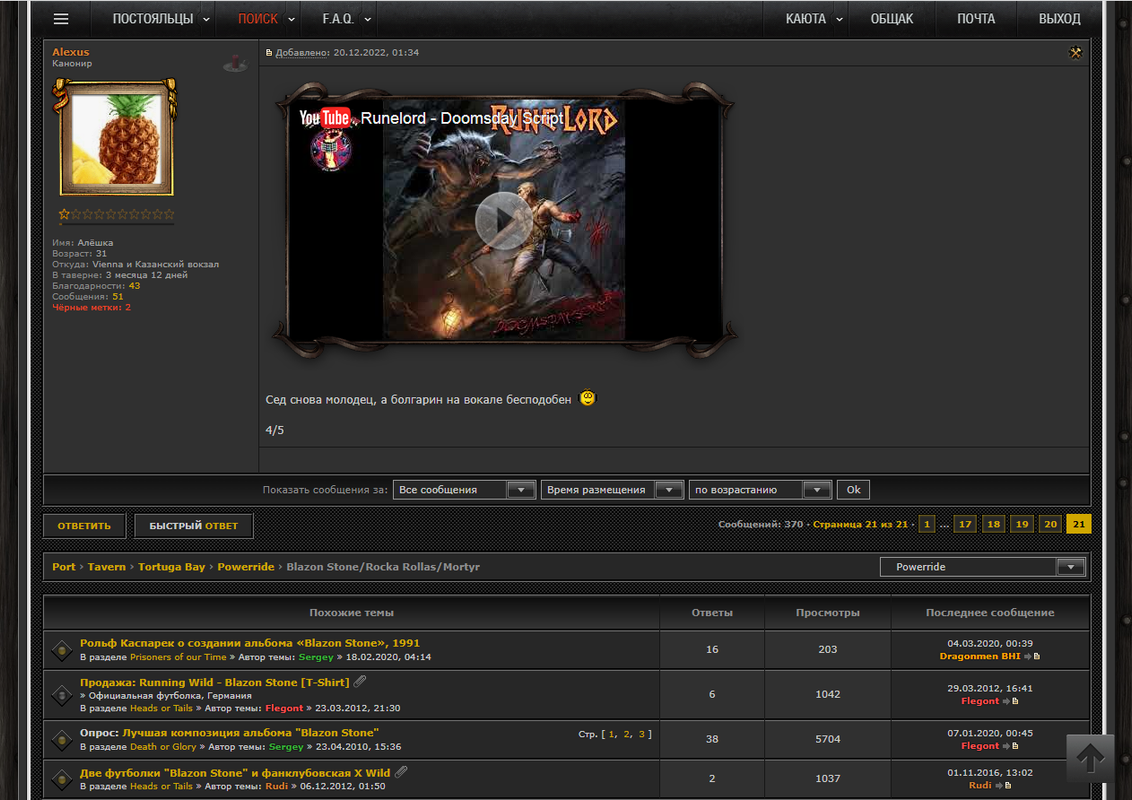This screenshot has height=800, width=1132.
Task: Click the ОТВЕТИТЬ button
Action: coord(84,526)
